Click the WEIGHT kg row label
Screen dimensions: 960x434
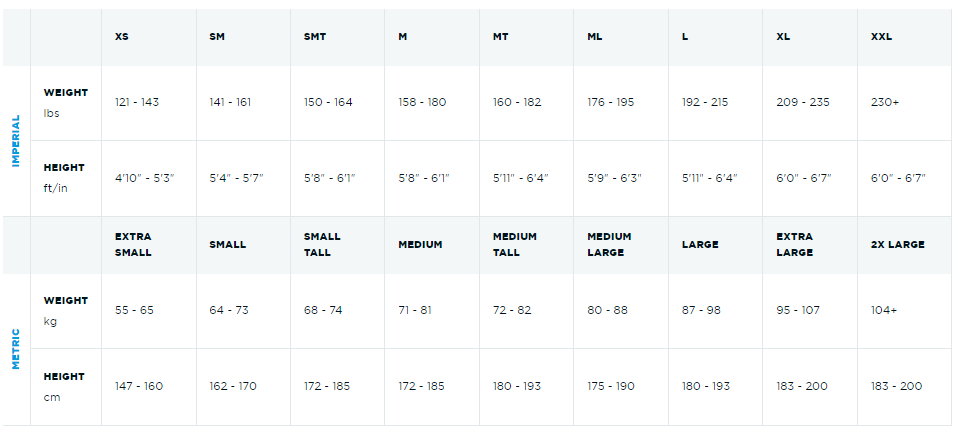[x=65, y=310]
